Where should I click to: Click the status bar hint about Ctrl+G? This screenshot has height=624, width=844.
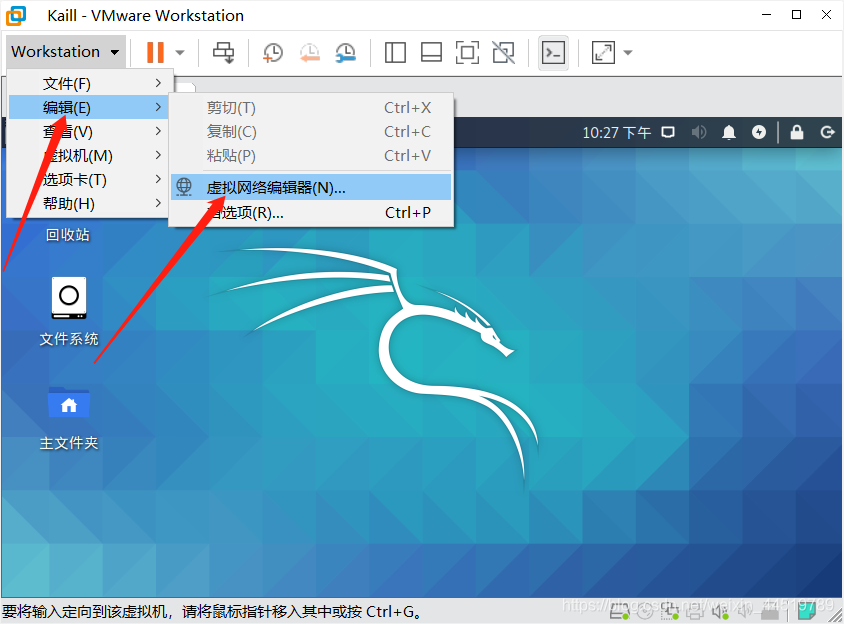(x=213, y=612)
